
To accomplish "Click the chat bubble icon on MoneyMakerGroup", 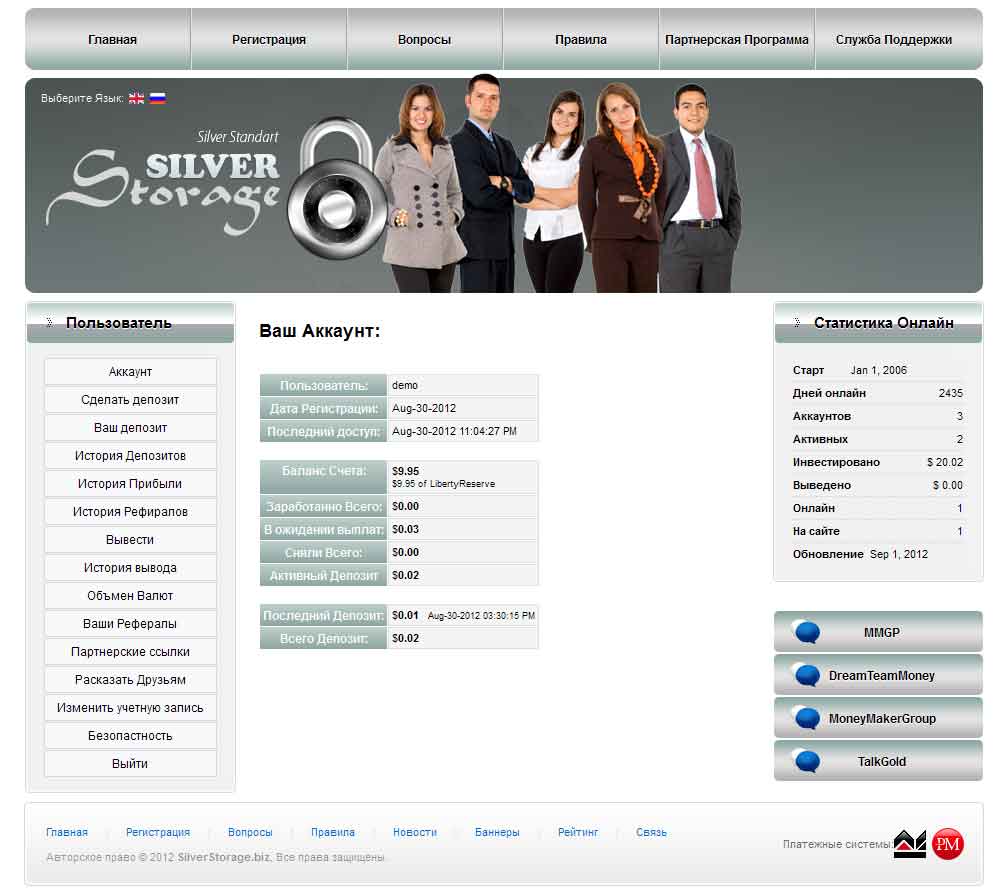I will tap(807, 718).
